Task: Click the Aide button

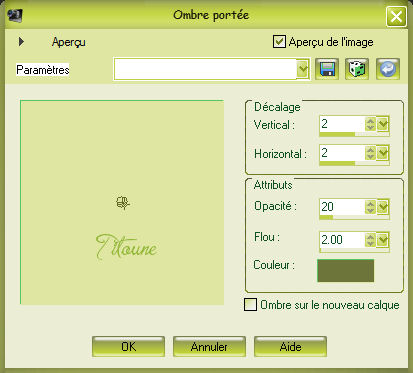Action: pyautogui.click(x=290, y=347)
